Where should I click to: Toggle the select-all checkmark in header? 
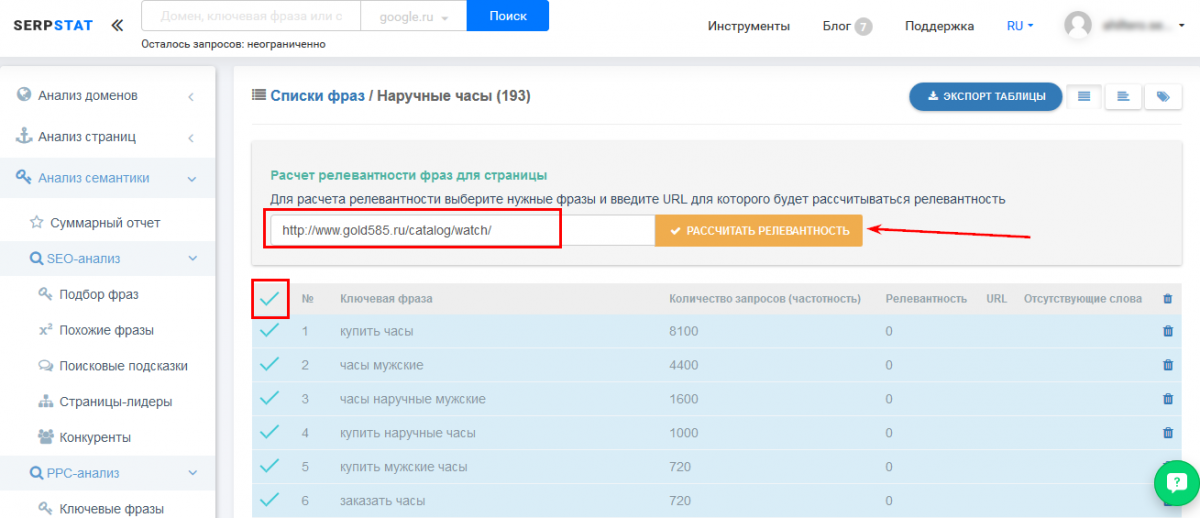click(x=269, y=298)
